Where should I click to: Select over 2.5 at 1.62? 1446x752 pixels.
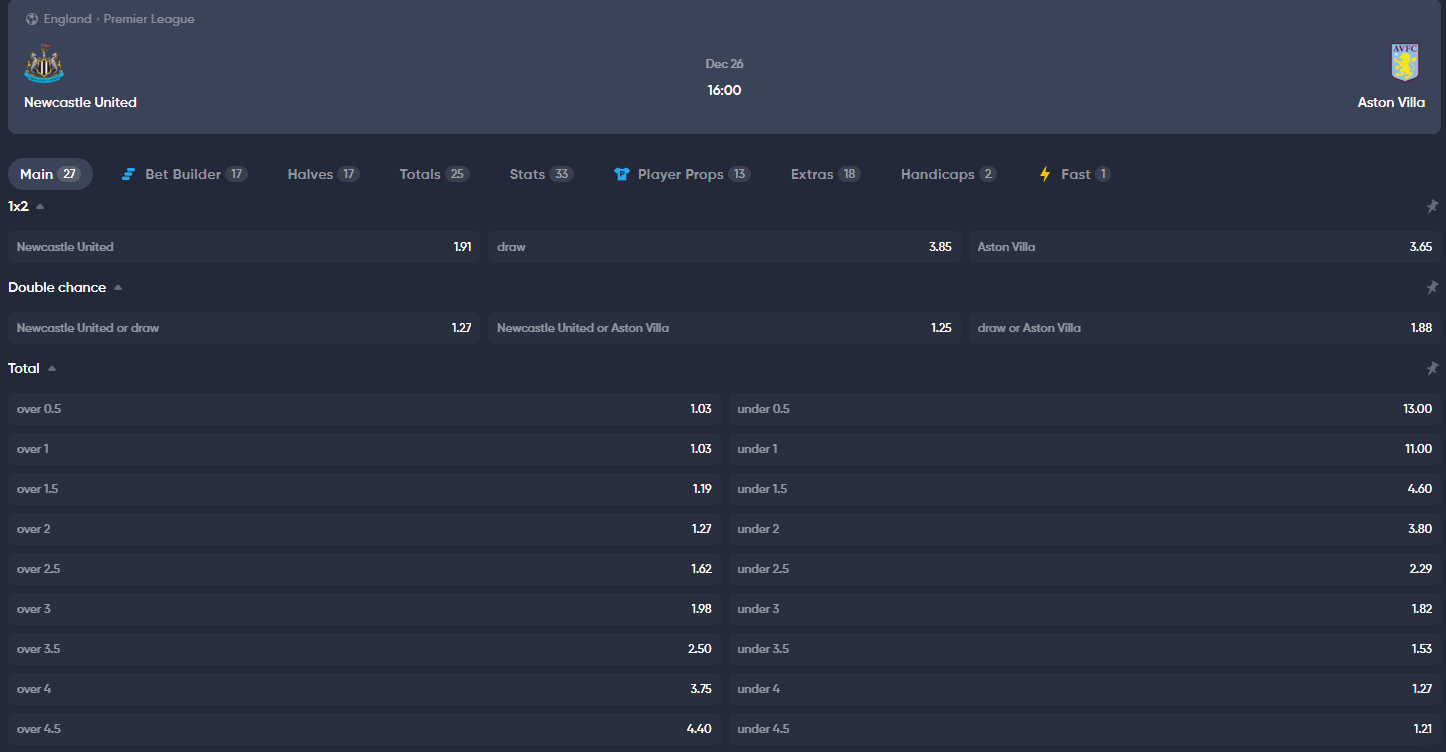[364, 569]
